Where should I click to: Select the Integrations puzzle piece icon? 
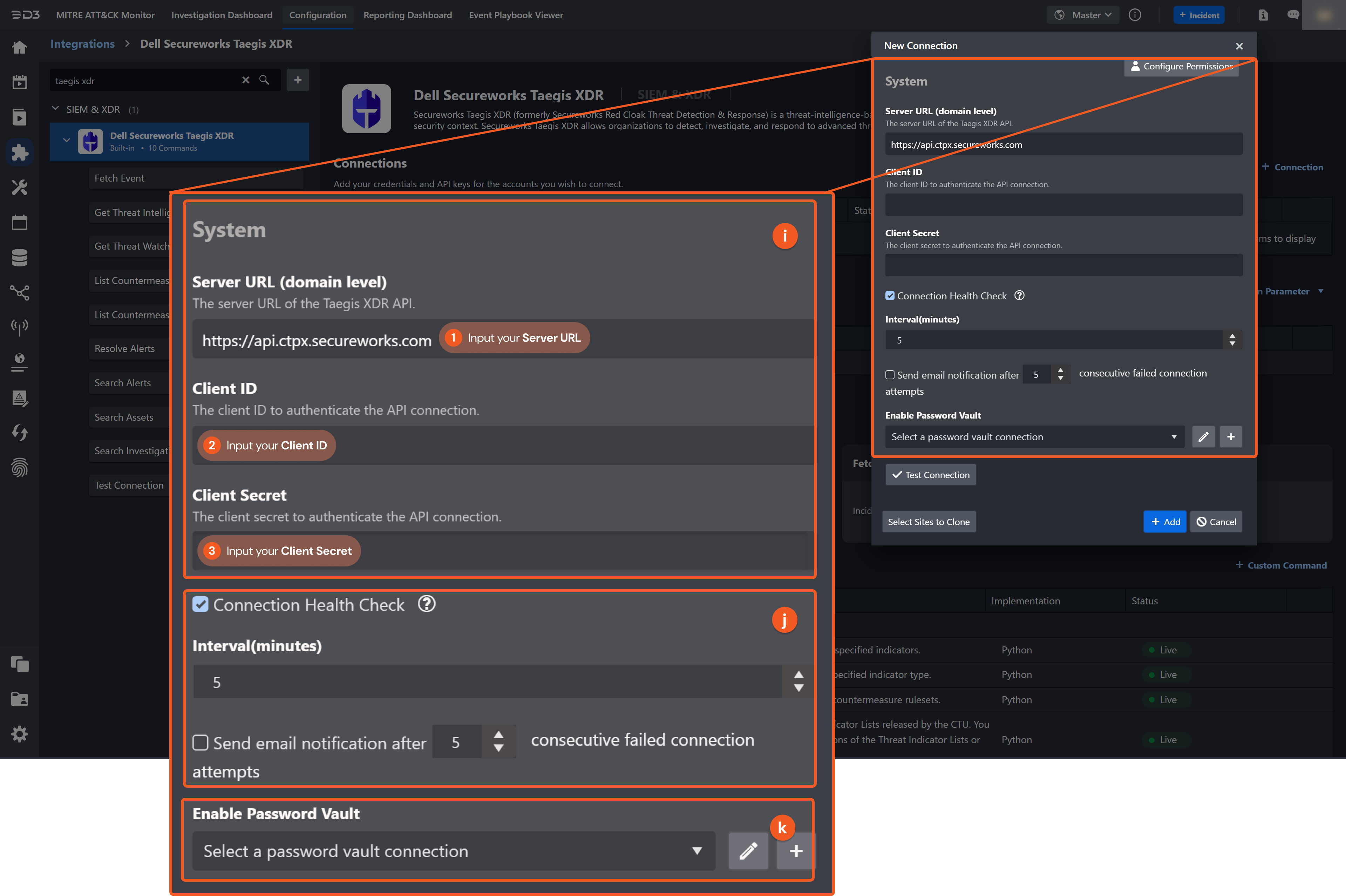[x=19, y=152]
